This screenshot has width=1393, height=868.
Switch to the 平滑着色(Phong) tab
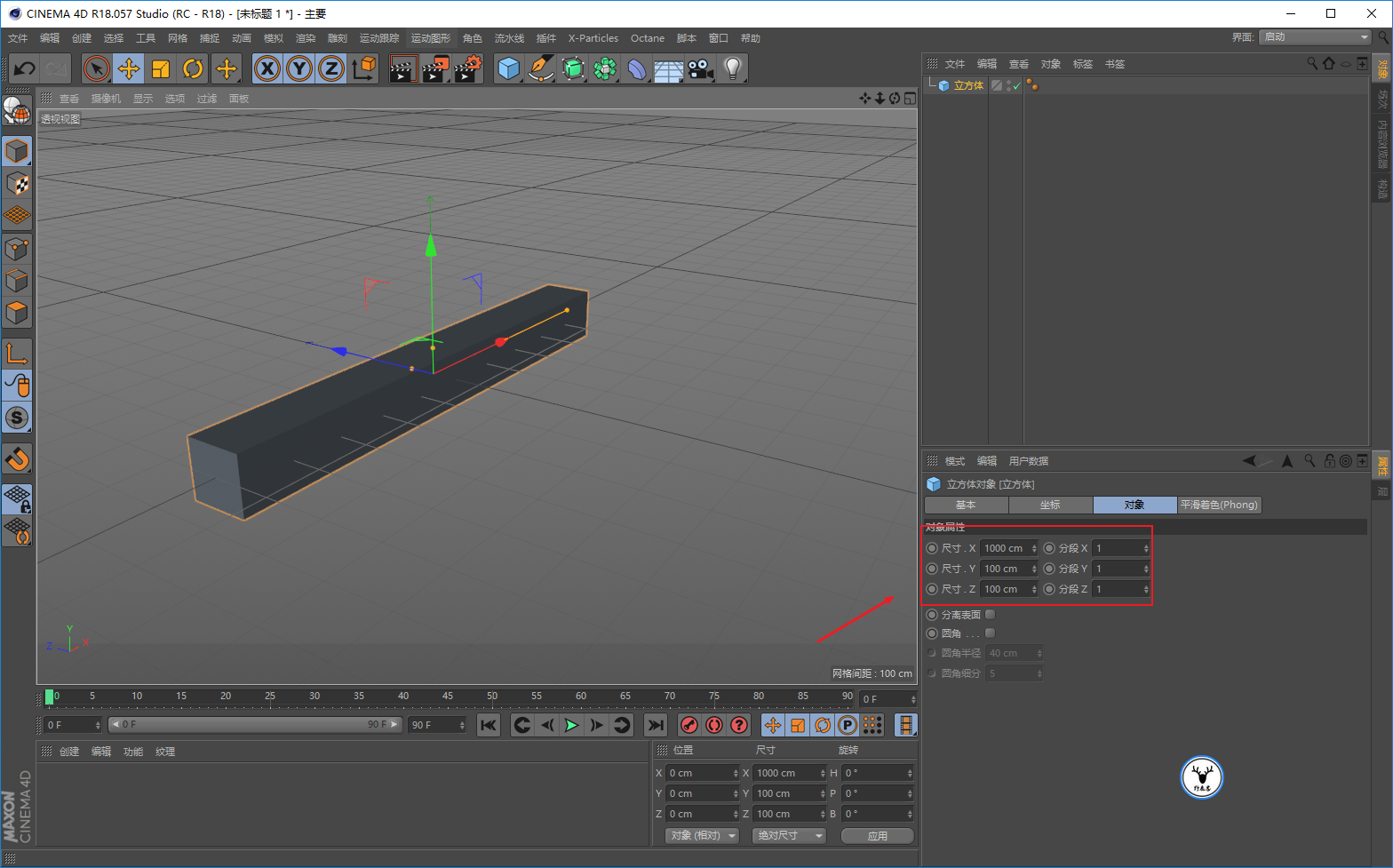tap(1219, 505)
